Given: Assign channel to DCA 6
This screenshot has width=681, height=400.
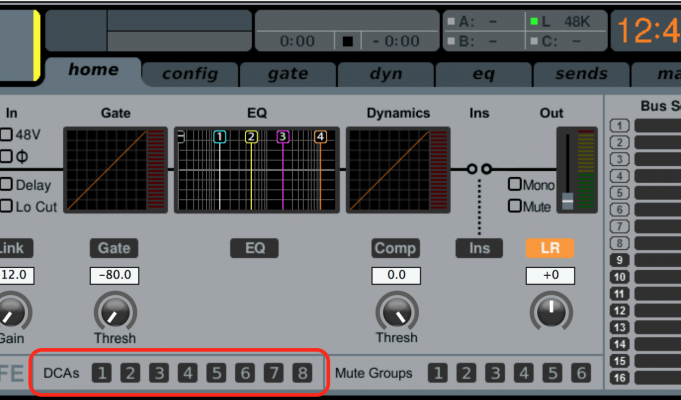Looking at the screenshot, I should coord(245,373).
